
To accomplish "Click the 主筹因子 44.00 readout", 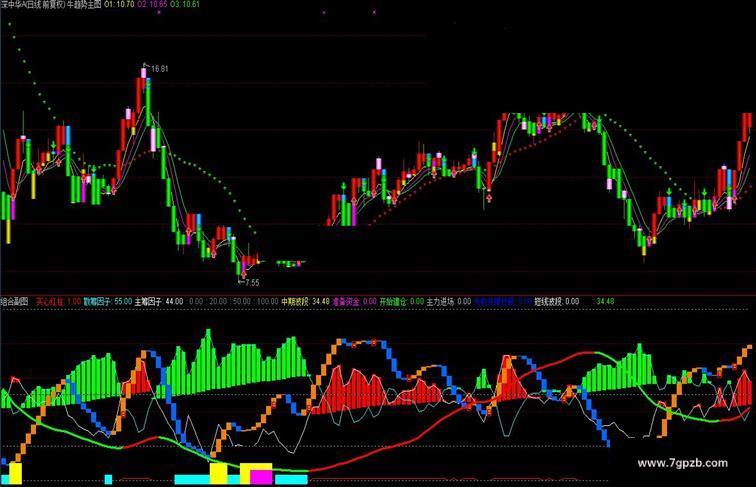I will (x=159, y=301).
